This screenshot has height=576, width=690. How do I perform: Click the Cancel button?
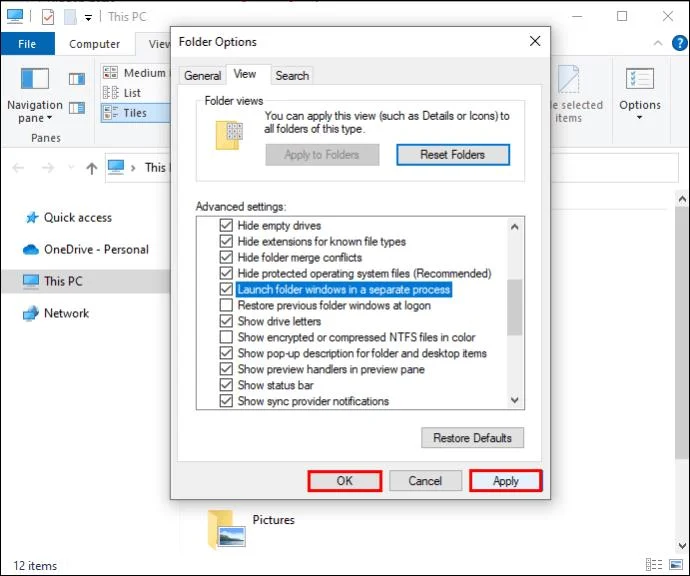click(425, 481)
